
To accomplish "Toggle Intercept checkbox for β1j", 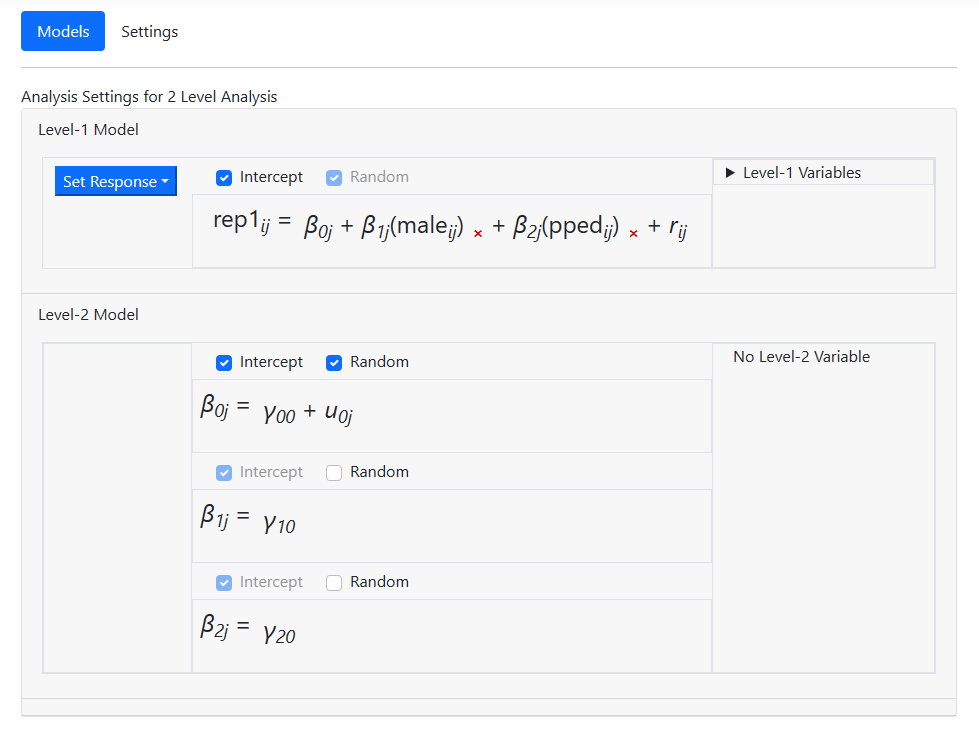I will (225, 472).
